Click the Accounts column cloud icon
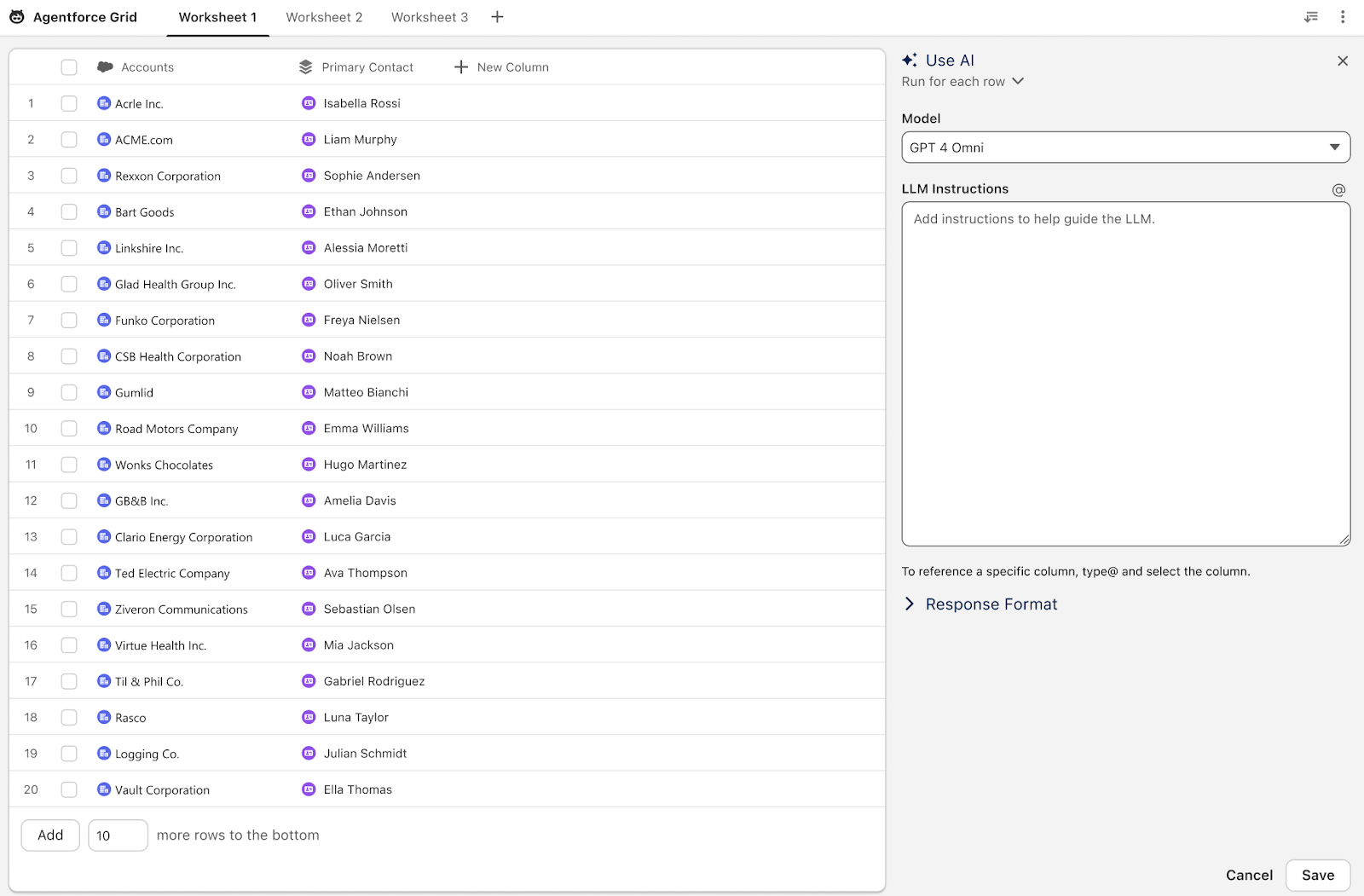Viewport: 1364px width, 896px height. 105,67
